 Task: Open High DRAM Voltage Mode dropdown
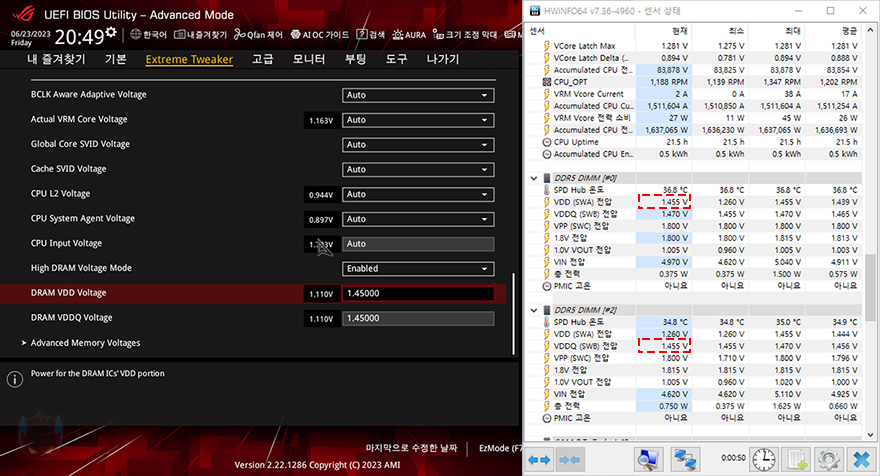tap(418, 269)
